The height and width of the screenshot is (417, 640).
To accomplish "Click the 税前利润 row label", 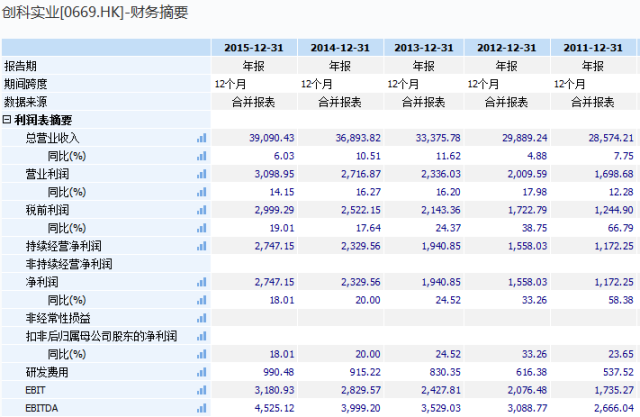I will [47, 210].
